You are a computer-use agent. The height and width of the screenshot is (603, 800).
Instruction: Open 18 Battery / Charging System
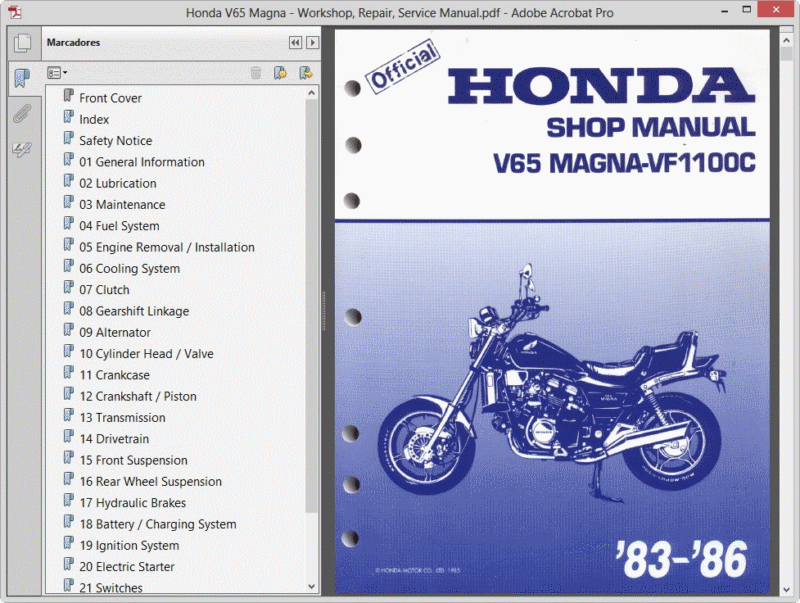click(x=158, y=524)
